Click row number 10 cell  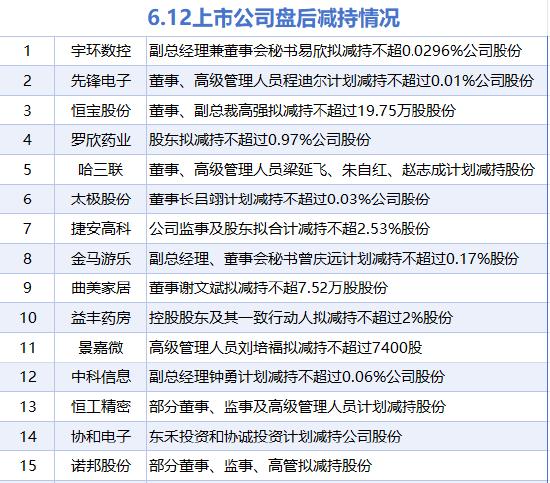27,317
